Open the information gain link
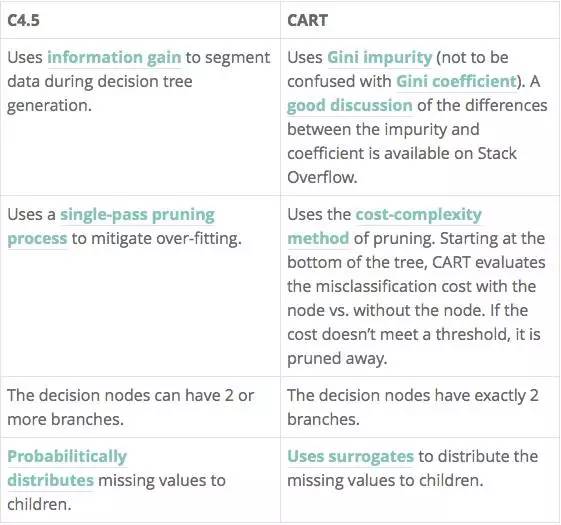 pyautogui.click(x=114, y=58)
